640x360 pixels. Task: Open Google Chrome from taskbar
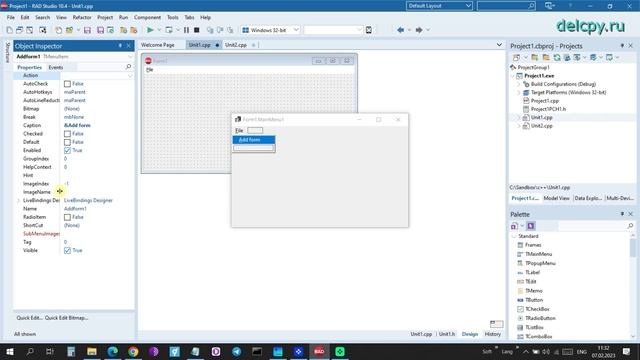tap(133, 351)
